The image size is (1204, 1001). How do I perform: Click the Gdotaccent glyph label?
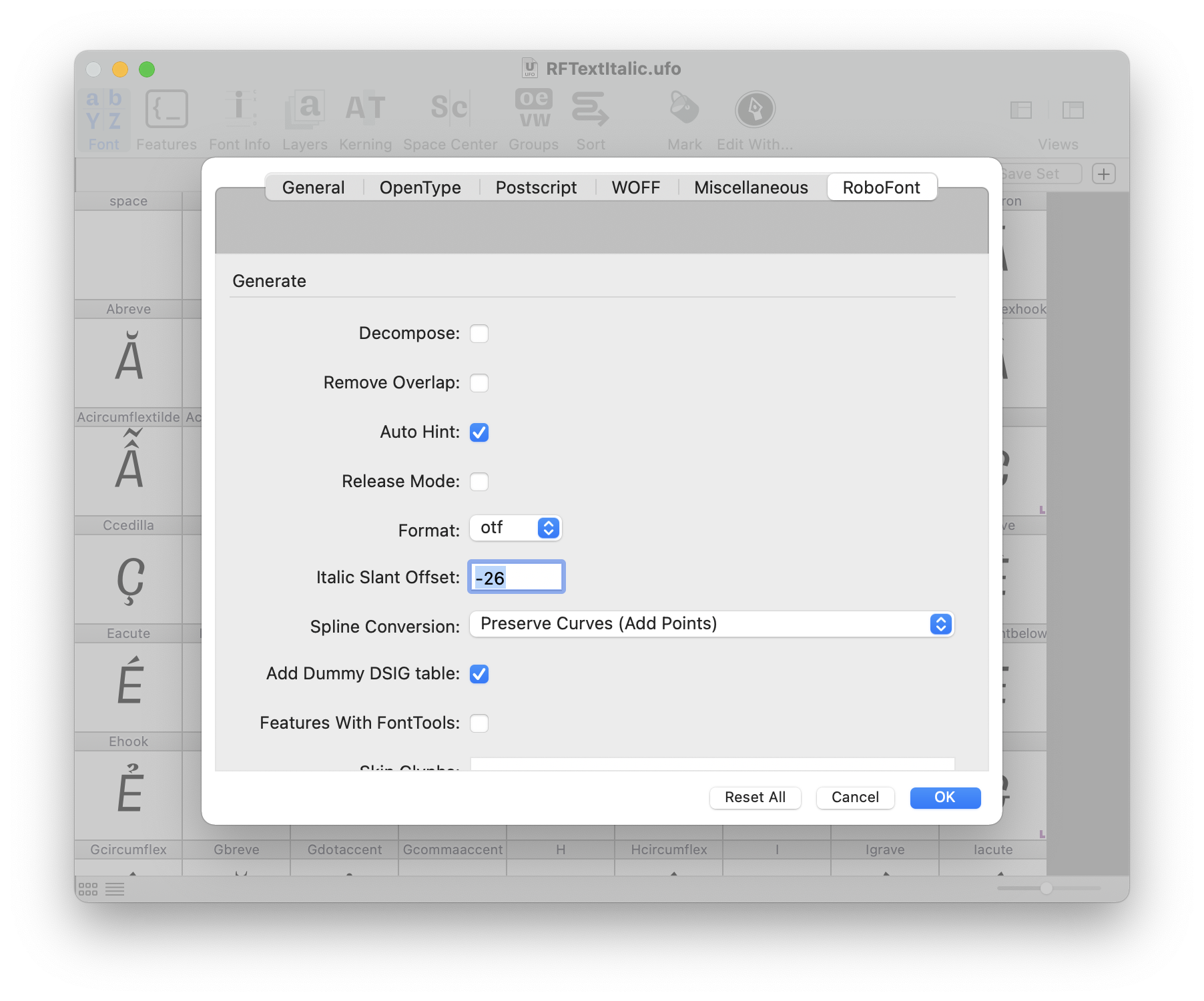point(344,850)
